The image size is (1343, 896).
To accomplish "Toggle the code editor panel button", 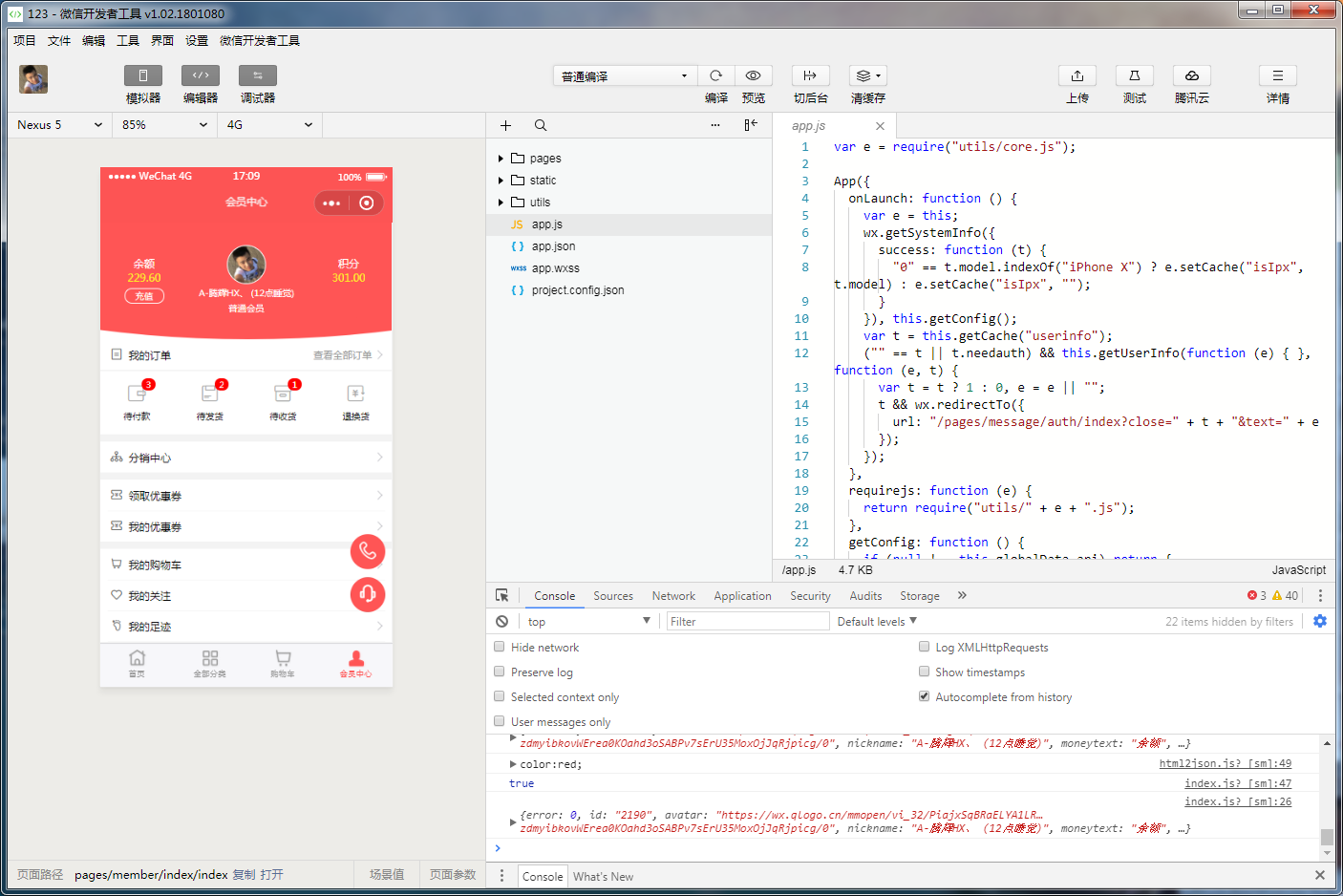I will (201, 75).
